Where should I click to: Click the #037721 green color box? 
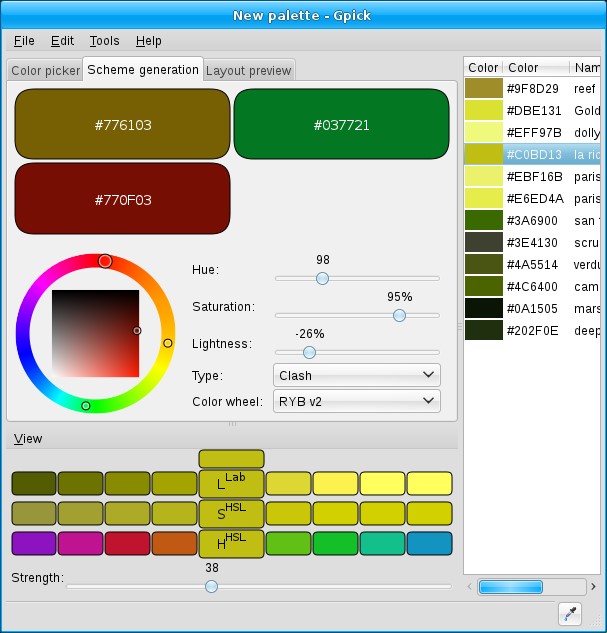(341, 125)
